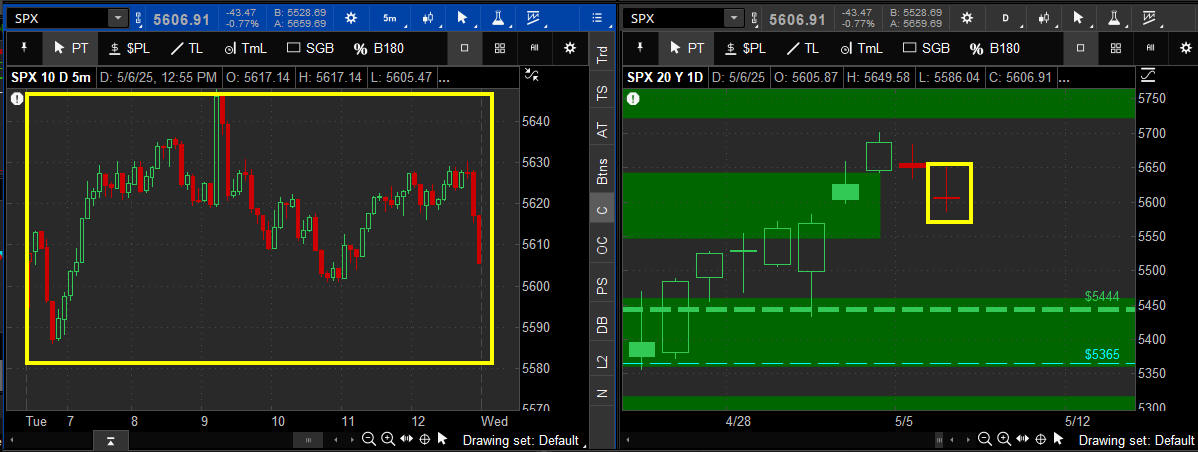Toggle PT pointer tool on right chart

[687, 48]
